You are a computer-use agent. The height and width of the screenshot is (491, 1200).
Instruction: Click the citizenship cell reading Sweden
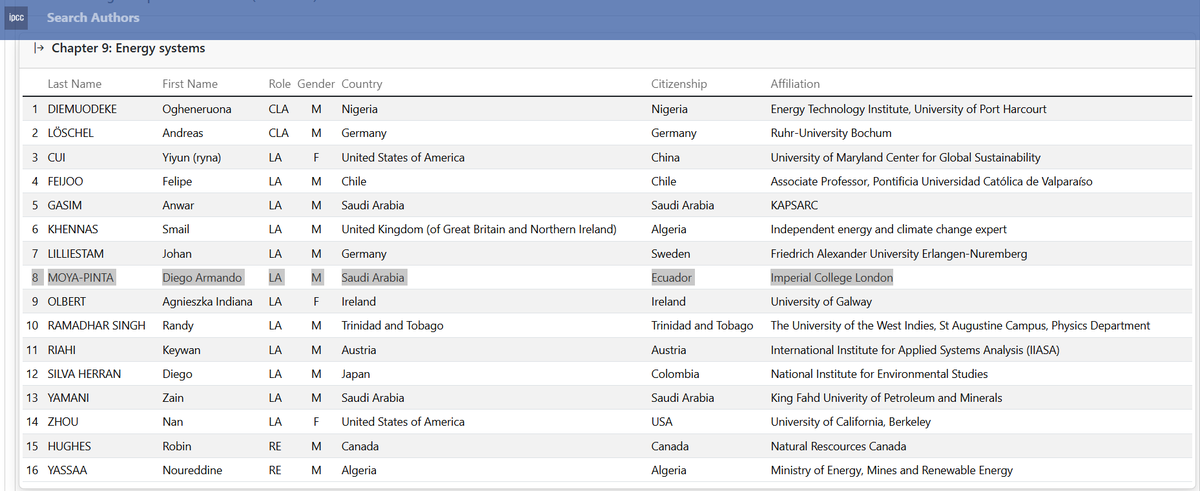click(670, 254)
